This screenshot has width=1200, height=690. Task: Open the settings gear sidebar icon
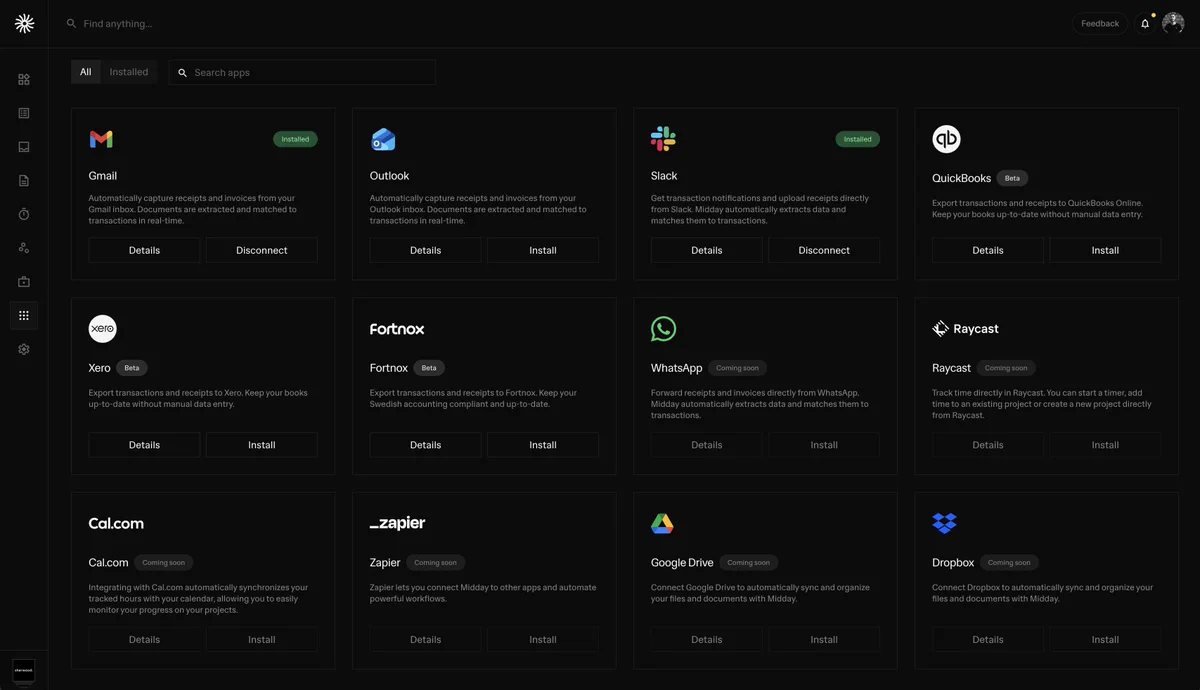click(x=24, y=349)
